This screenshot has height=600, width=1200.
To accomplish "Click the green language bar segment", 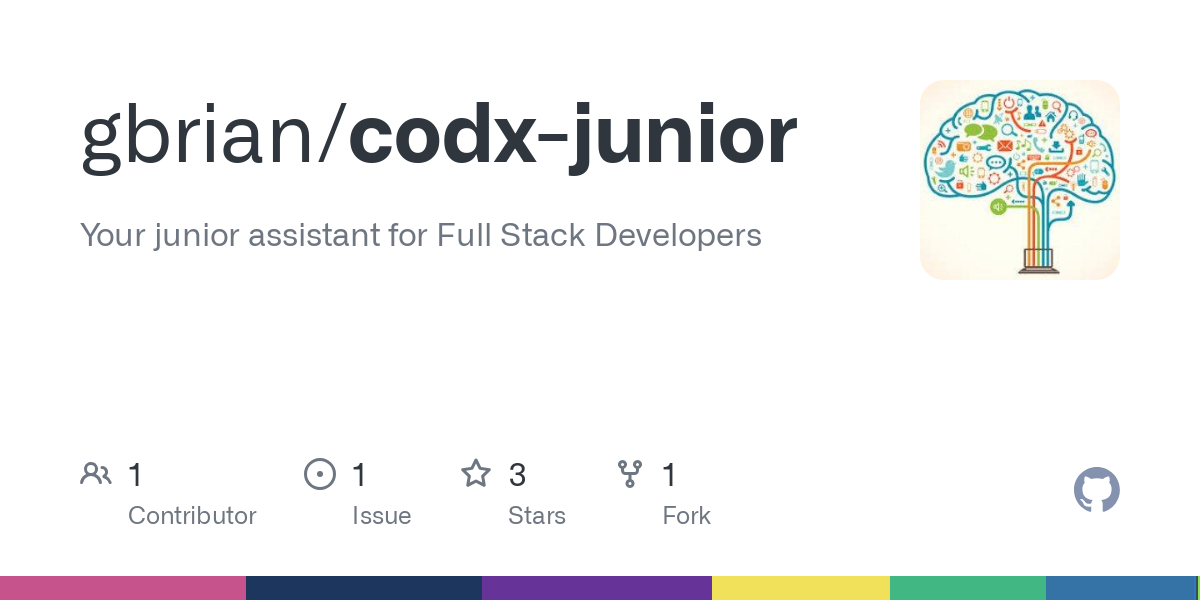I will [968, 588].
